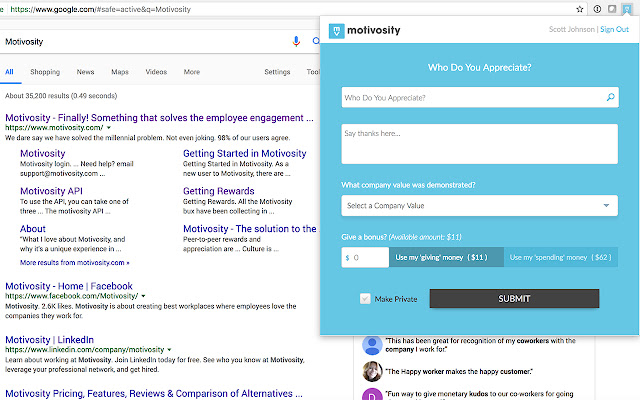Open the Motivosity API sitelink
Viewport: 640px width, 400px height.
point(51,191)
